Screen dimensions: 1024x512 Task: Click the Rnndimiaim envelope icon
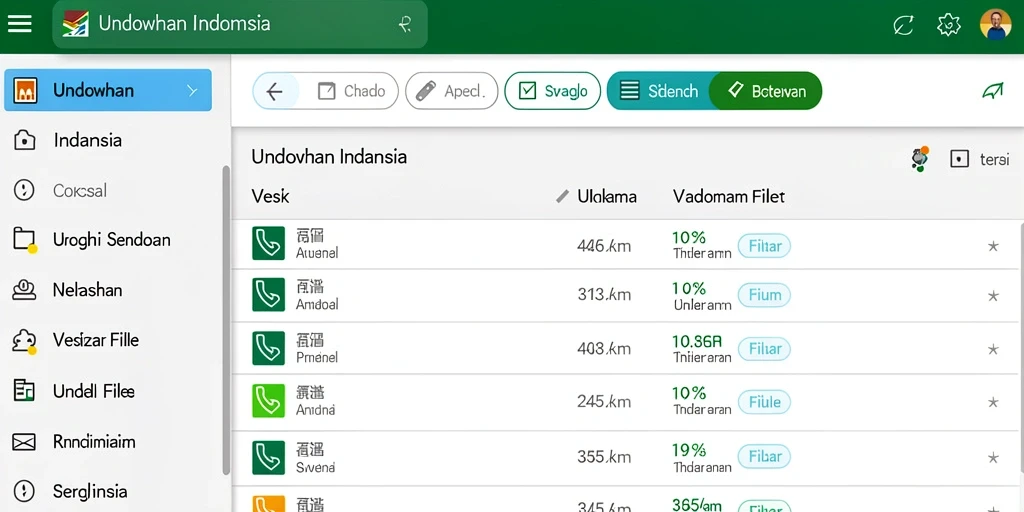coord(24,443)
